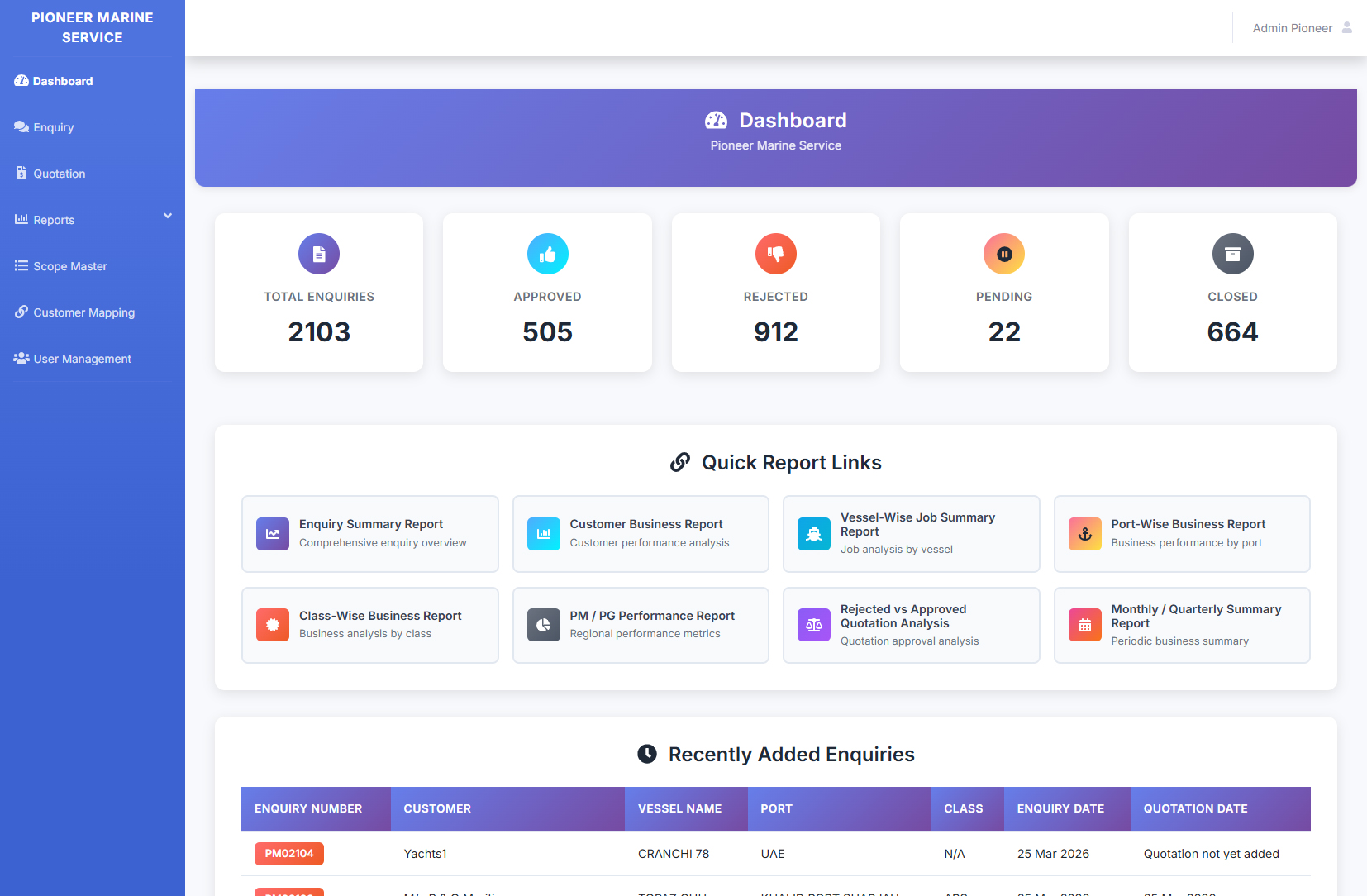Click the Port-Wise Business Report anchor icon

point(1084,534)
